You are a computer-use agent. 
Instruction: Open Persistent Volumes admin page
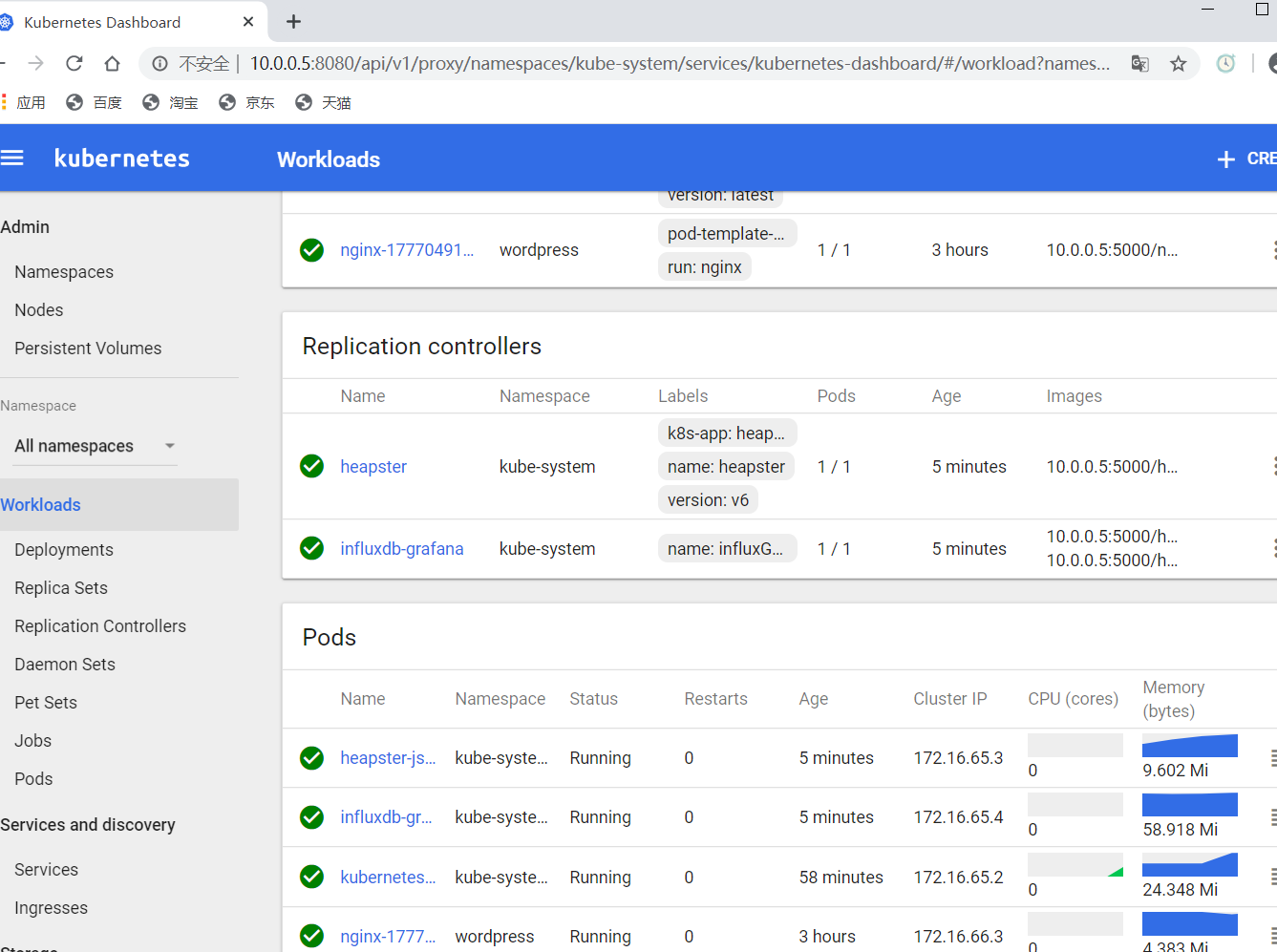coord(88,349)
